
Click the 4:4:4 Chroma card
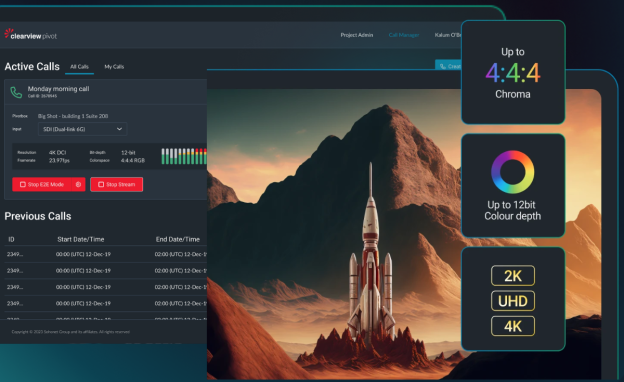coord(513,72)
